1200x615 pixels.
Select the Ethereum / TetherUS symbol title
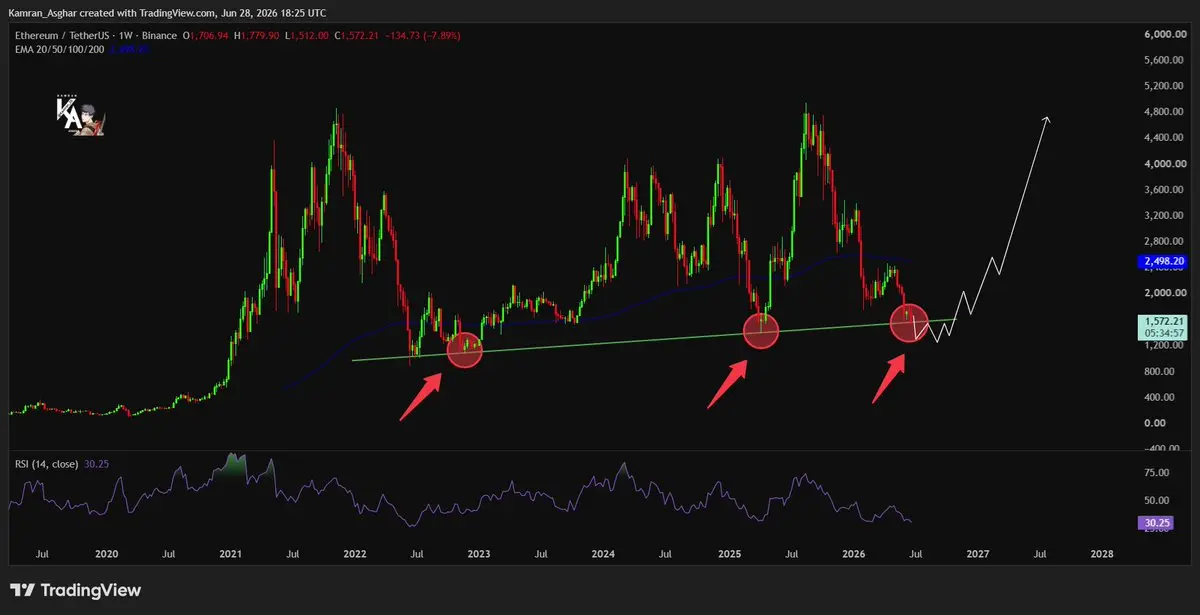[x=63, y=35]
